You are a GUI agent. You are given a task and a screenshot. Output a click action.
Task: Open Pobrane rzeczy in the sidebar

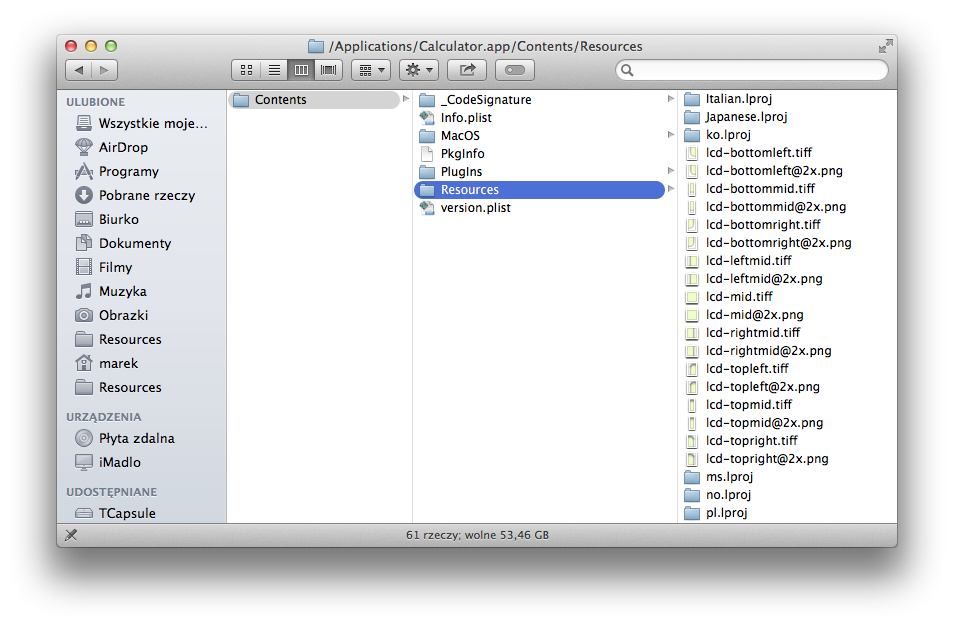pyautogui.click(x=146, y=195)
